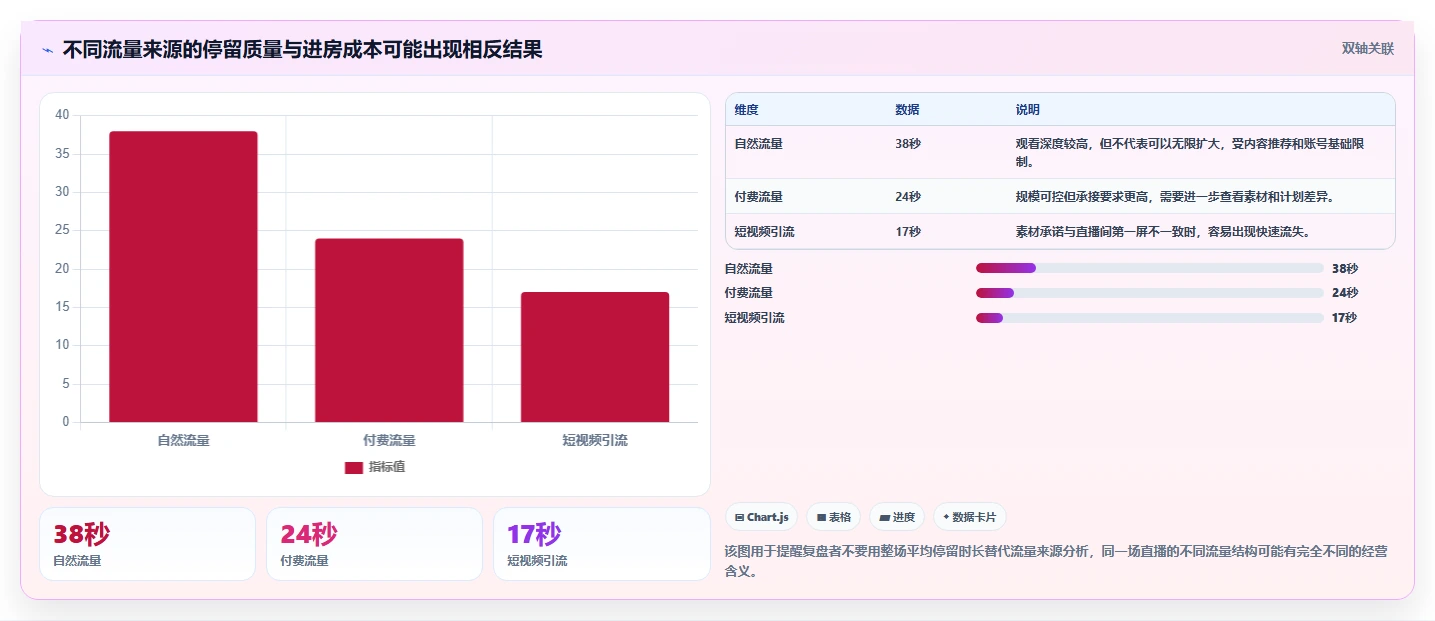The image size is (1435, 621).
Task: Select the Chart.js chip
Action: click(761, 517)
